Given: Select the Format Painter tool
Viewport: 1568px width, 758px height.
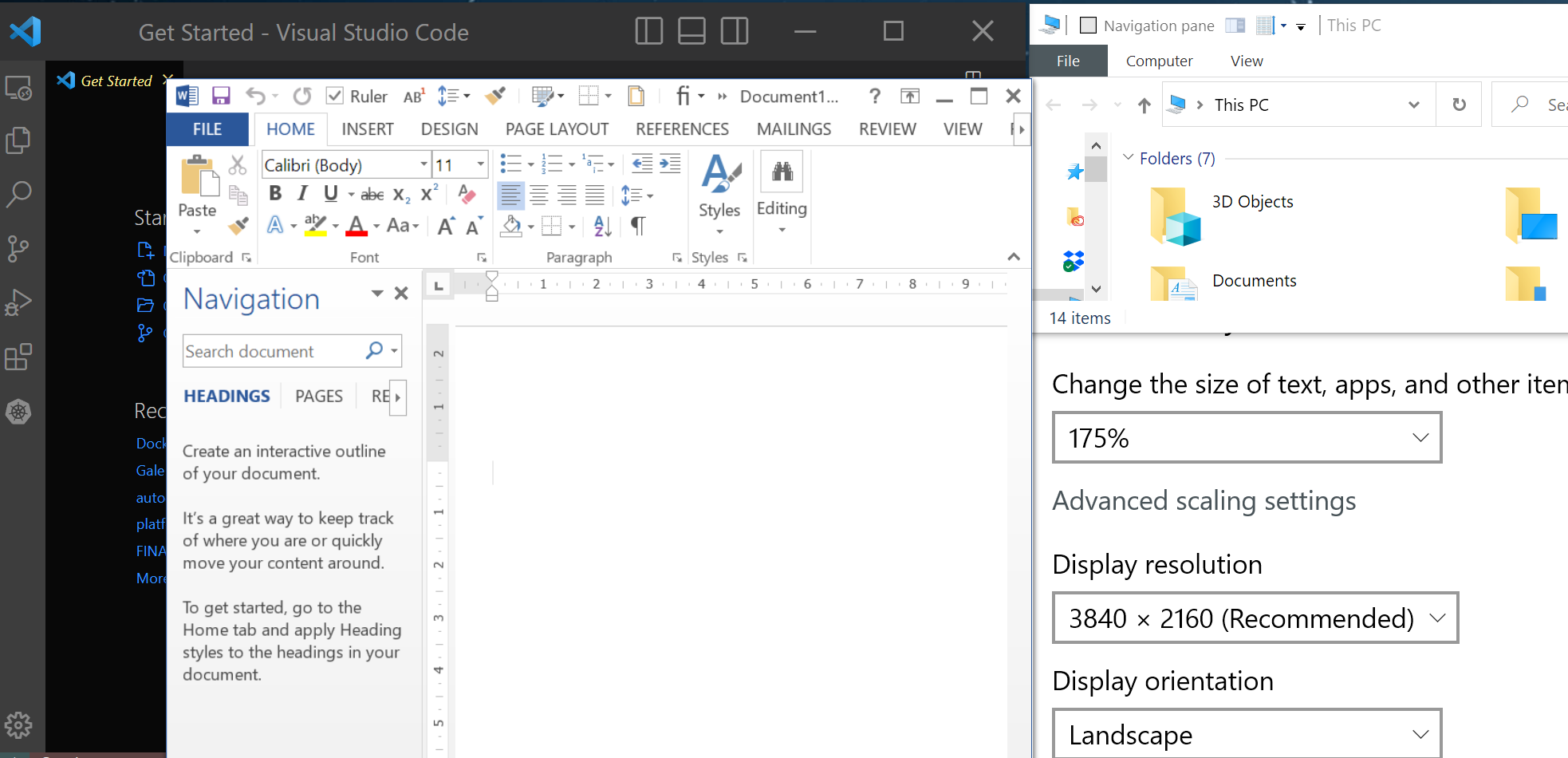Looking at the screenshot, I should coord(238,226).
